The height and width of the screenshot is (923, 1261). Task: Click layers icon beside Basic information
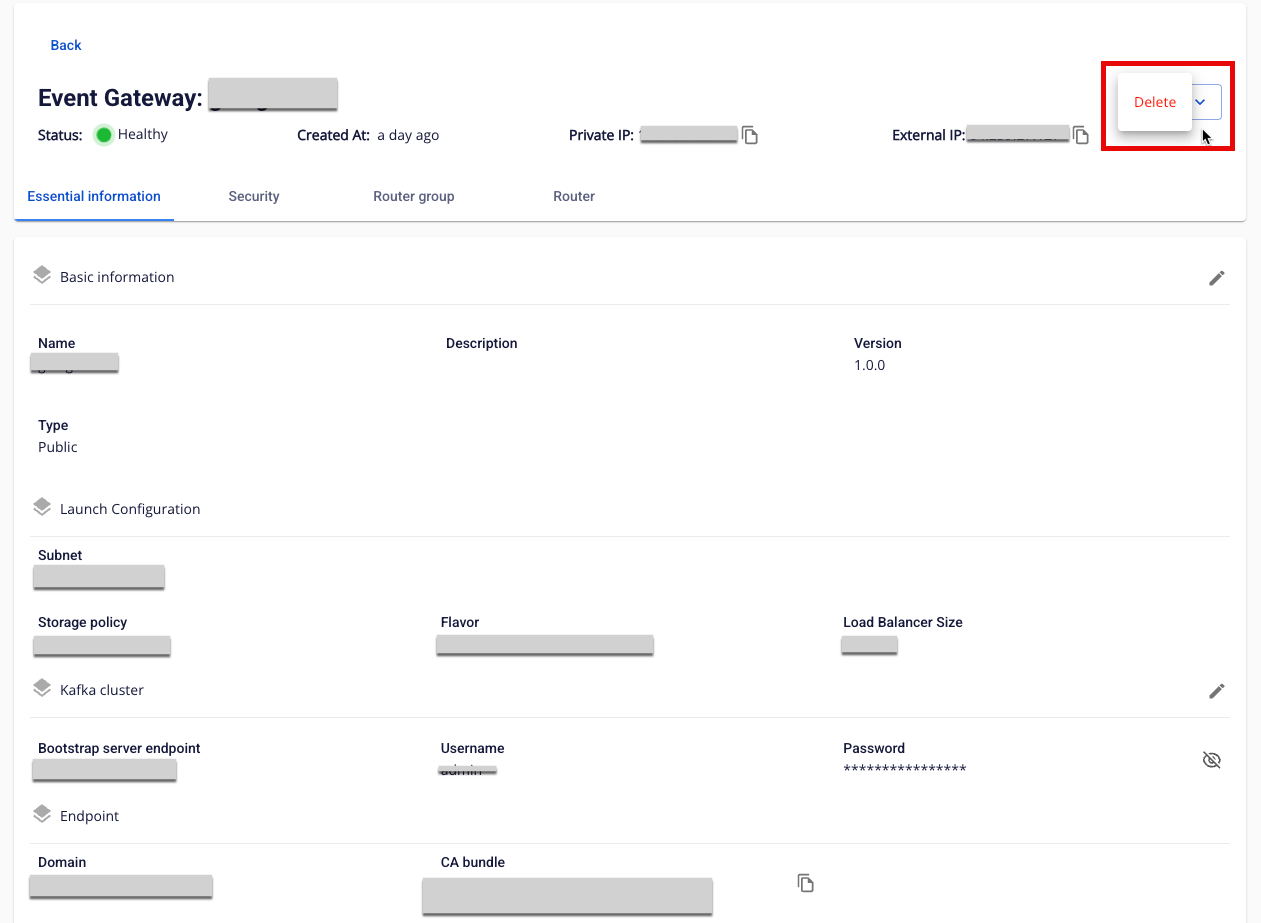42,276
